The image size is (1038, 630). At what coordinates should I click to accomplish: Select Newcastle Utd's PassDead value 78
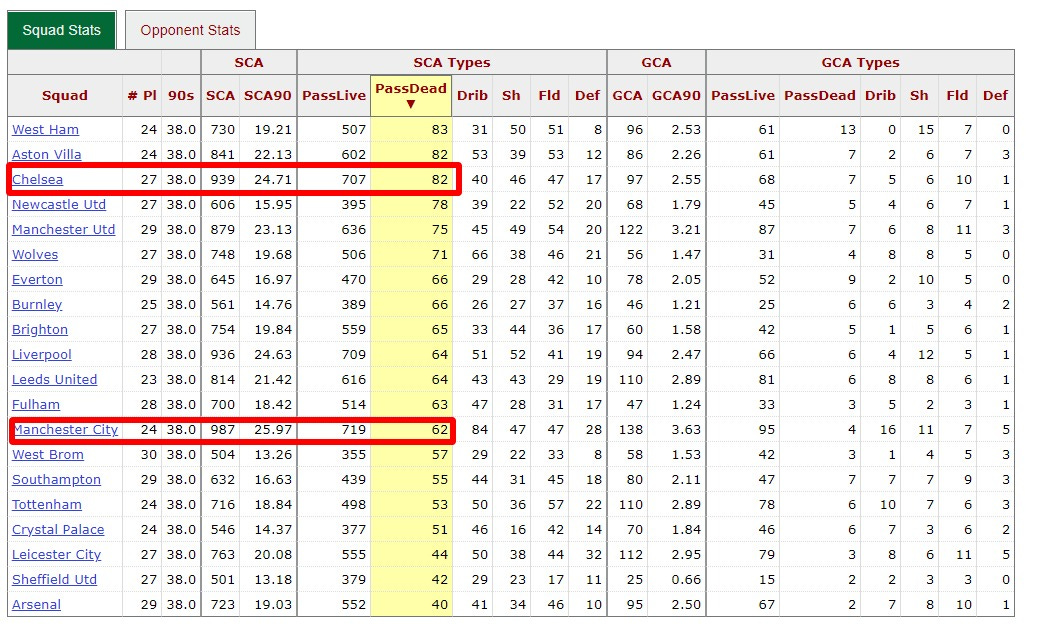coord(440,204)
